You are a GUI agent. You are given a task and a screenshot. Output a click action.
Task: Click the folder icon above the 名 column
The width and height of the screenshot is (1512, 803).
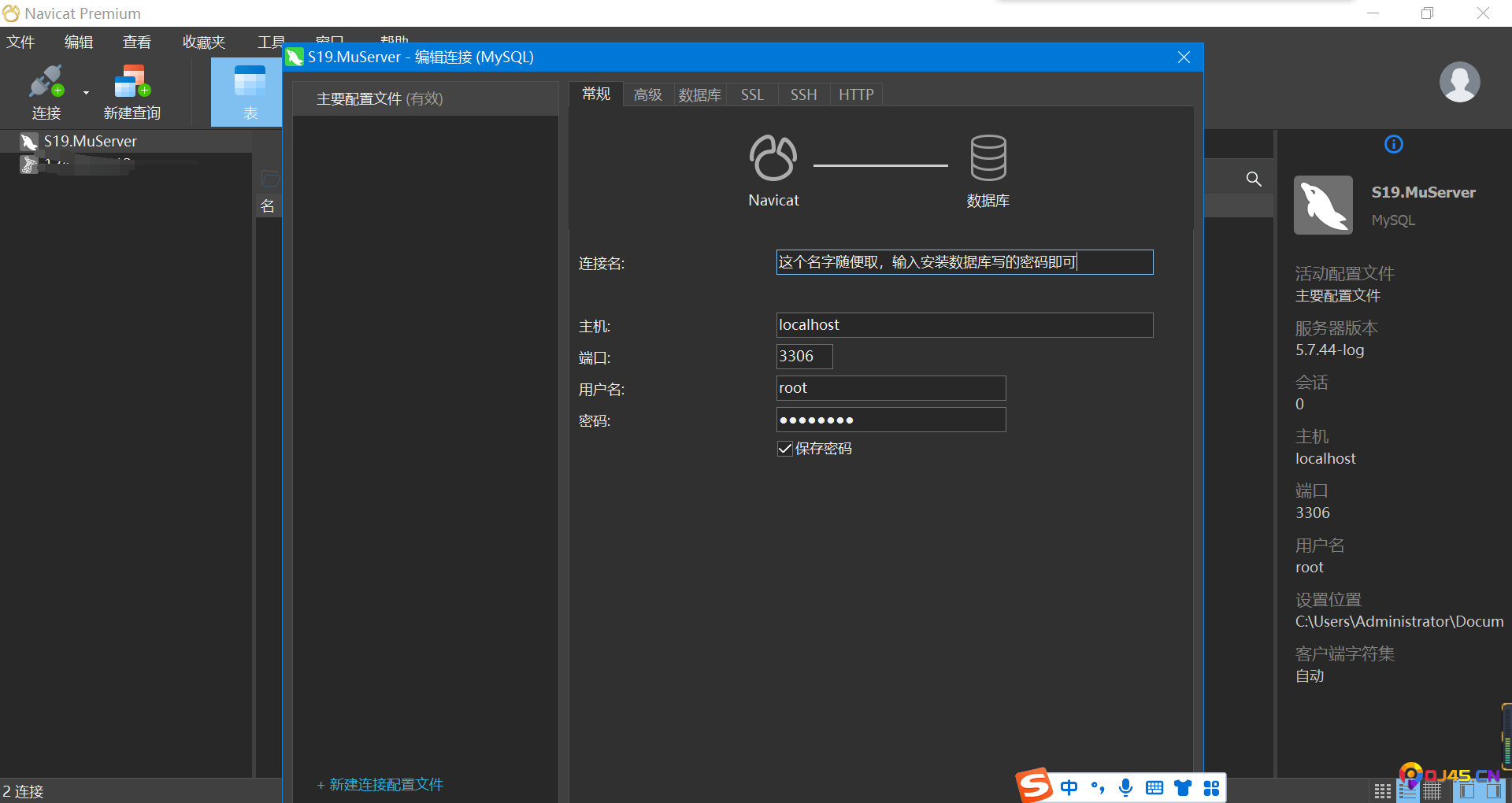click(270, 178)
